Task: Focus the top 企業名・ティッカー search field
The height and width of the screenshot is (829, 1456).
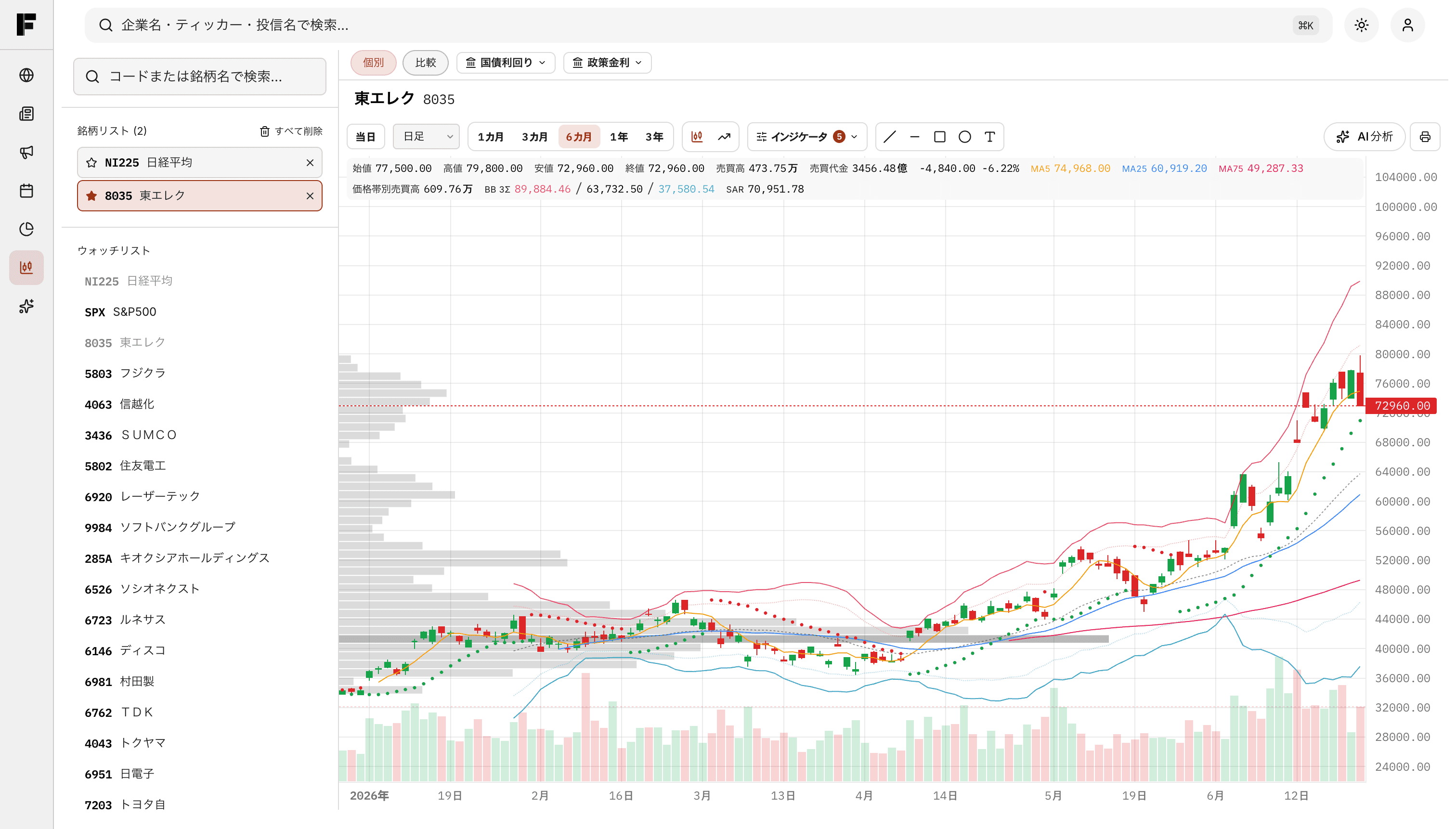Action: pyautogui.click(x=708, y=25)
